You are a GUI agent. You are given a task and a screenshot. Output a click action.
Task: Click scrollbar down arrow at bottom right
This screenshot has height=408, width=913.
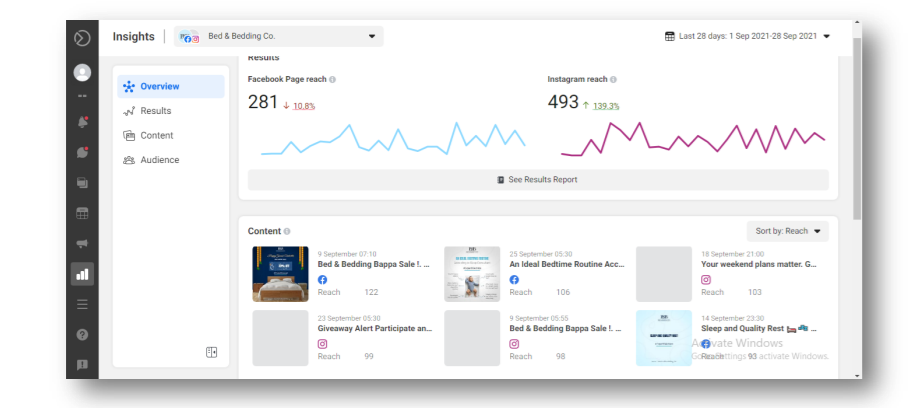coord(857,375)
